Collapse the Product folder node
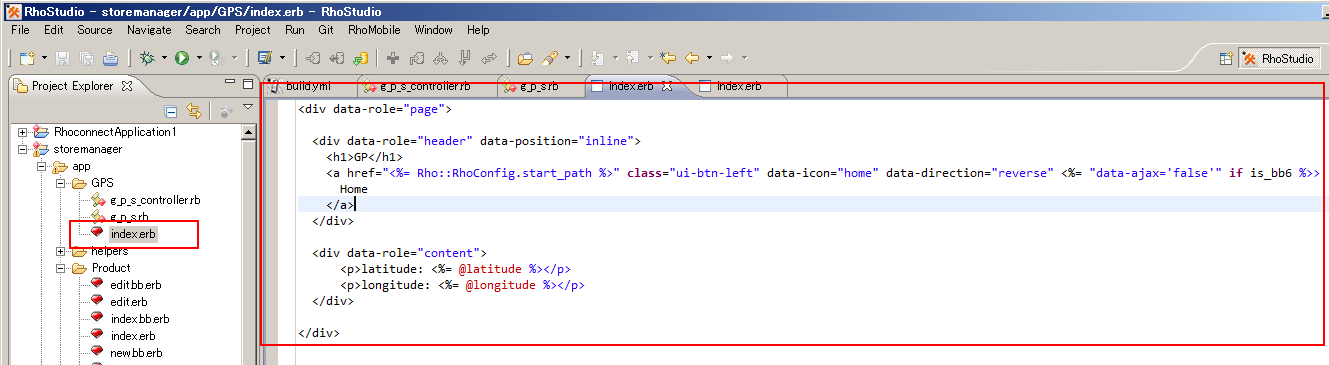Screen dimensions: 1329x365 61,268
